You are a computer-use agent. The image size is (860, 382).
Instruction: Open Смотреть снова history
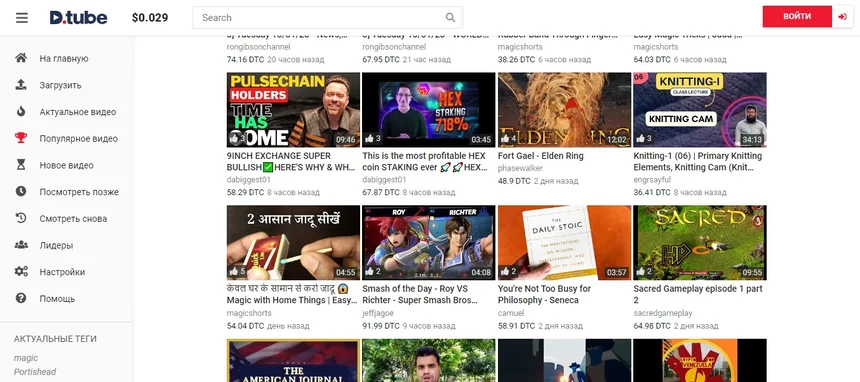coord(73,218)
